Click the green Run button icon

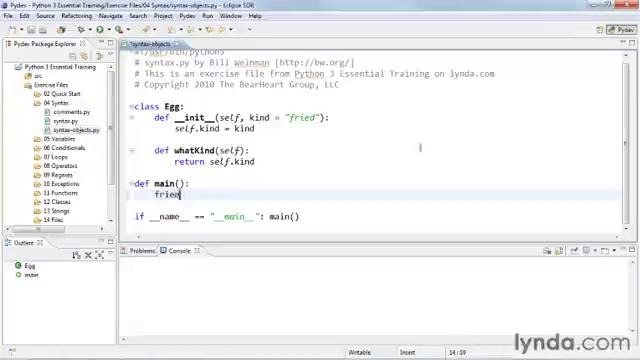click(100, 30)
